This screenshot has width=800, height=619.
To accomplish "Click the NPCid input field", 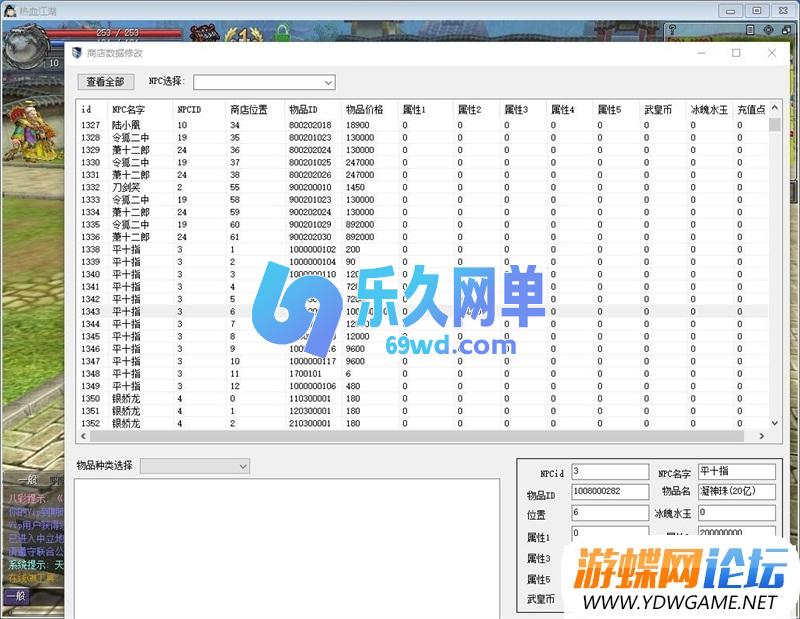I will [610, 472].
